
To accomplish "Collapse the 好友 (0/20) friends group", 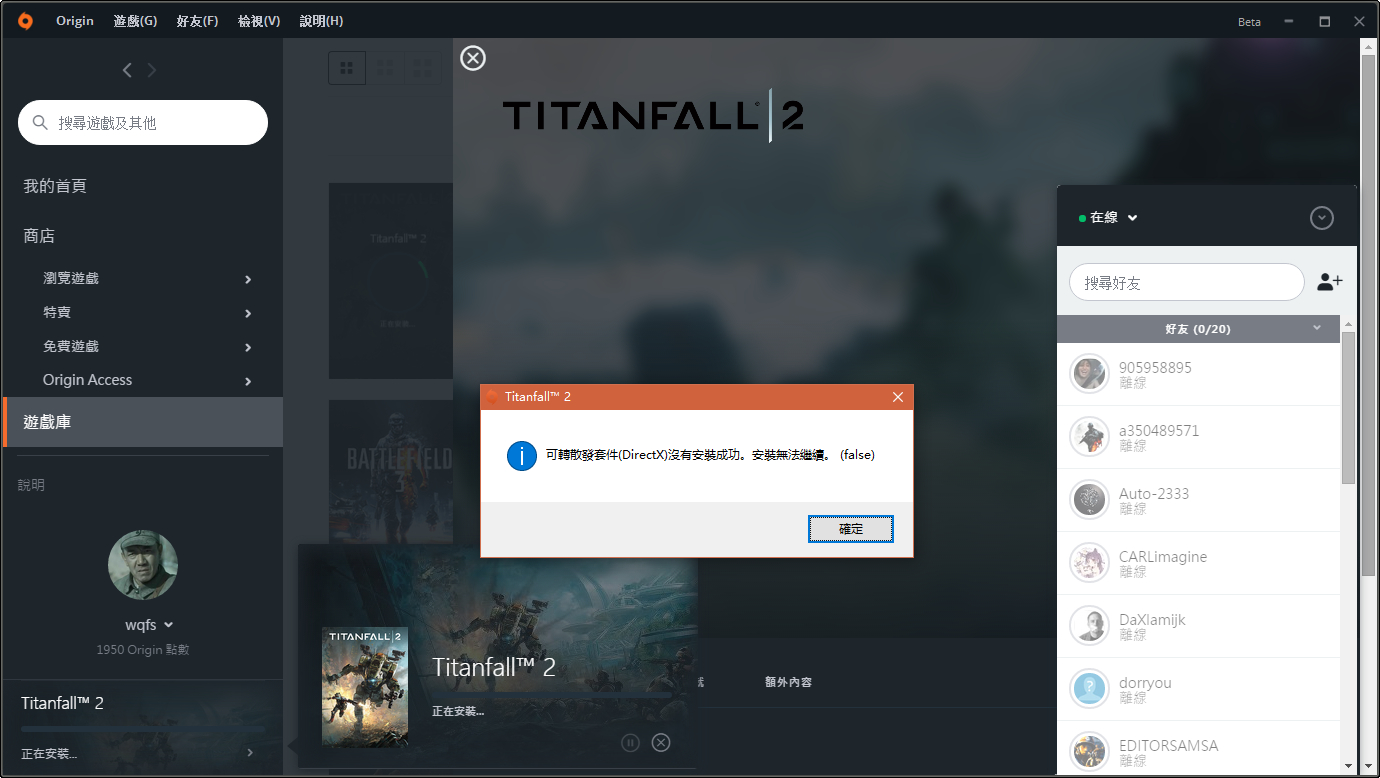I will [x=1317, y=328].
